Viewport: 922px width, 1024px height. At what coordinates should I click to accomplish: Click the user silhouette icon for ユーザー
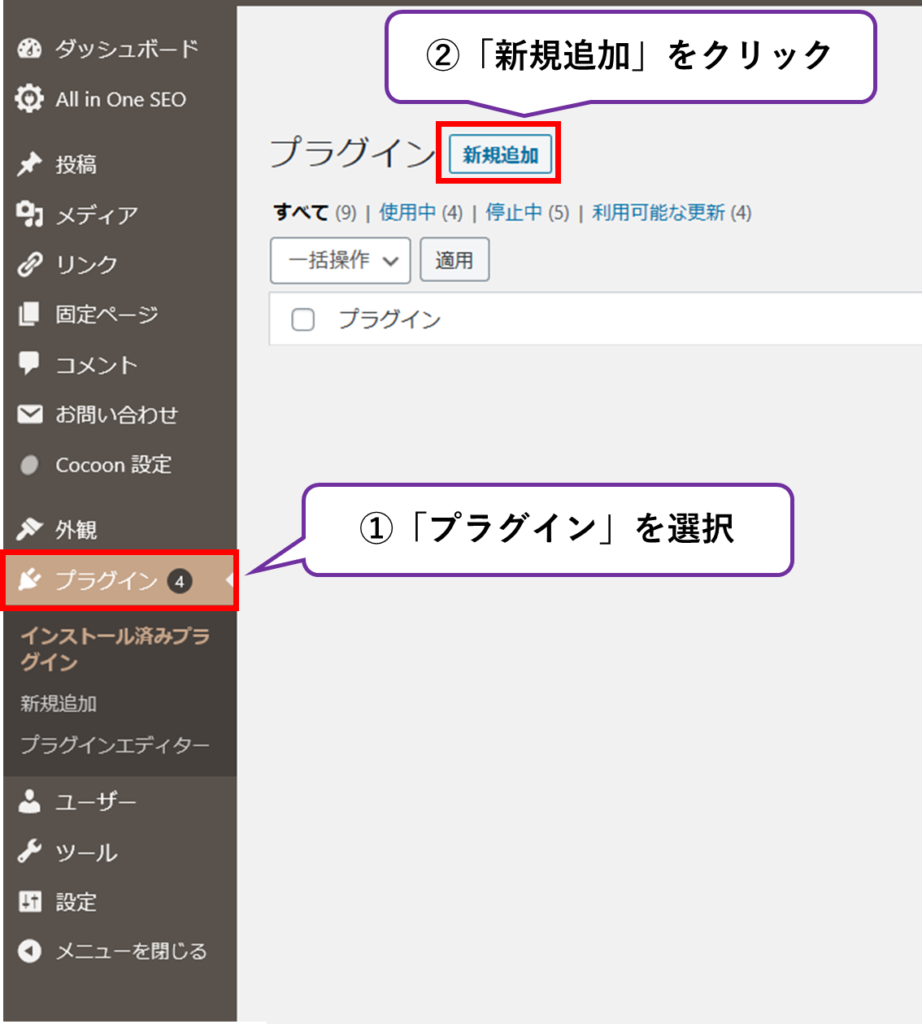[x=29, y=801]
